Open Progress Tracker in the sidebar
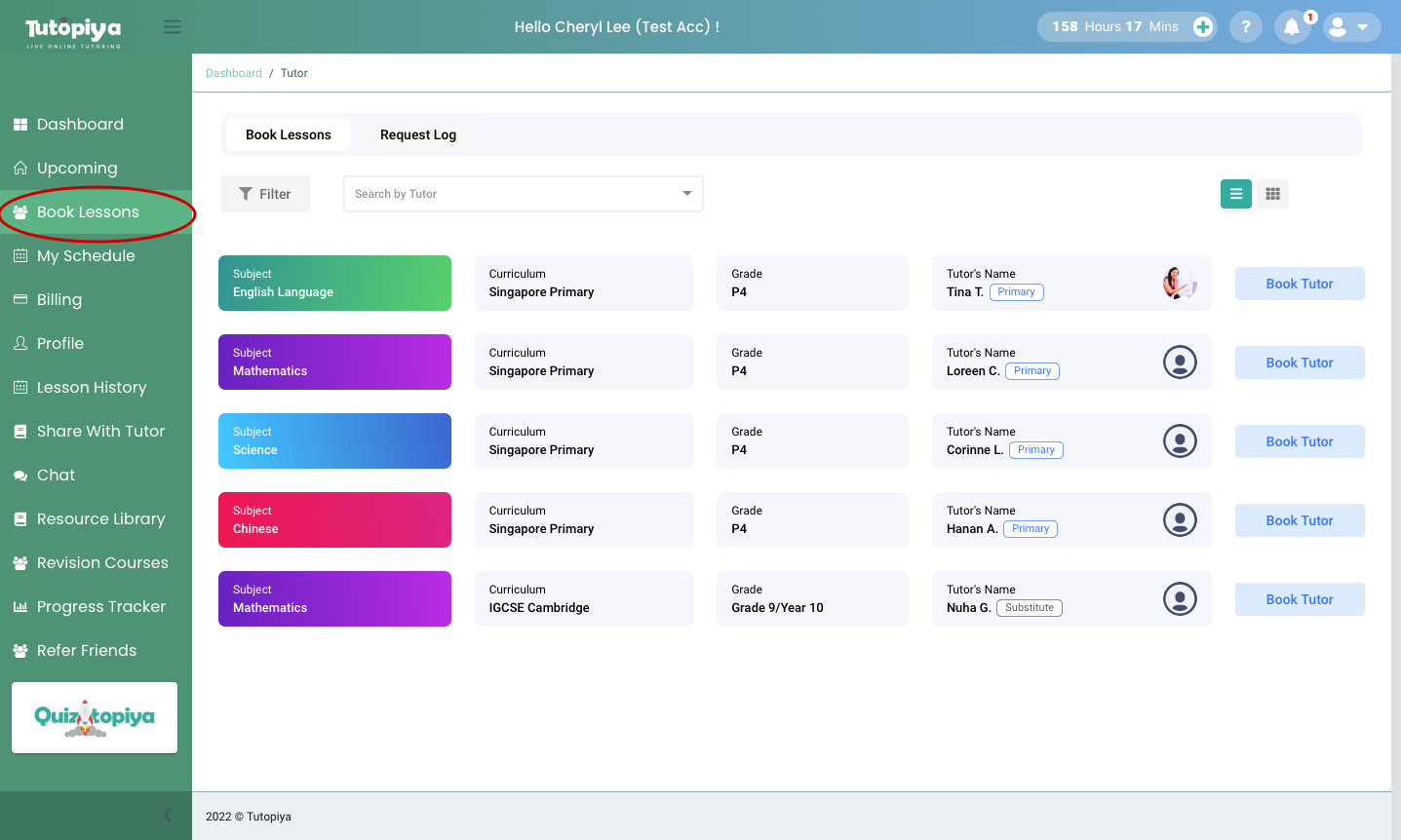This screenshot has height=840, width=1401. pyautogui.click(x=100, y=607)
